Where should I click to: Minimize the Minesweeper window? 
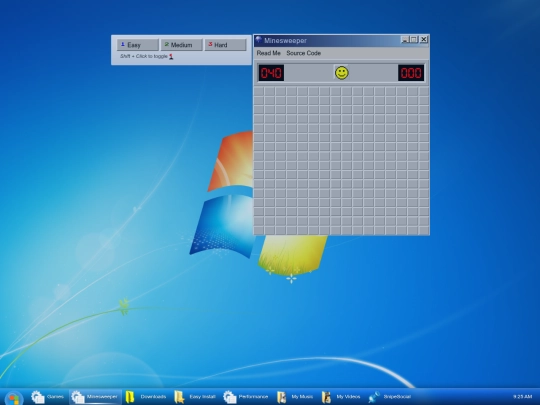coord(405,40)
